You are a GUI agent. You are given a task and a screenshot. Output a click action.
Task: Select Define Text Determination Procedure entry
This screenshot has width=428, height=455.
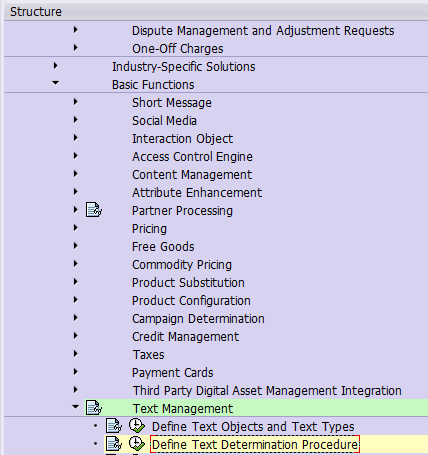click(x=255, y=444)
